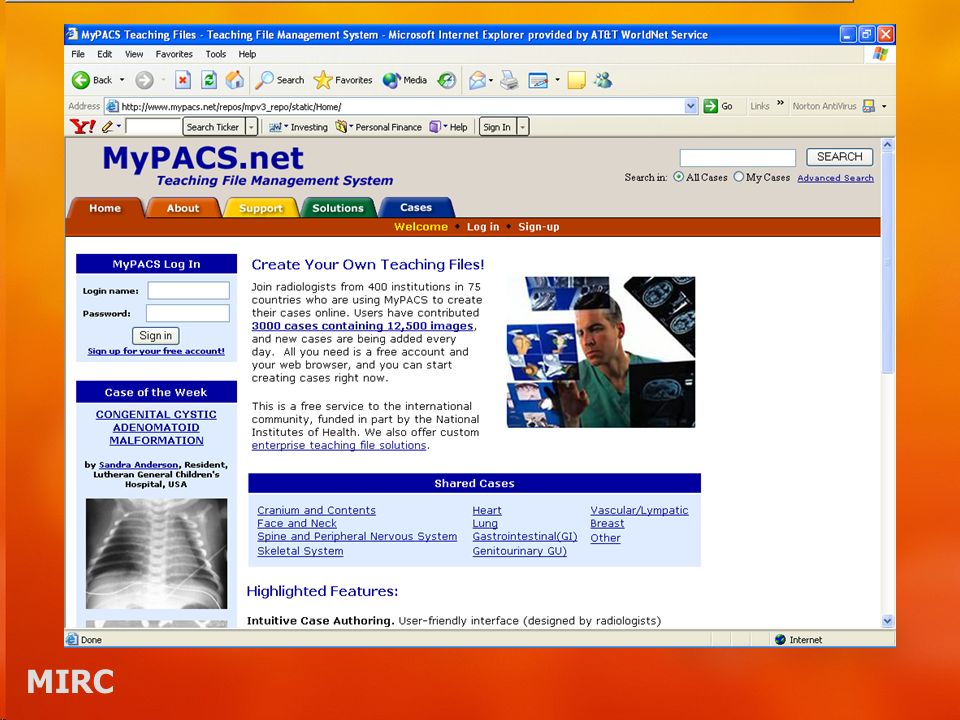Switch to the Cases tab
Image resolution: width=960 pixels, height=720 pixels.
[x=416, y=208]
